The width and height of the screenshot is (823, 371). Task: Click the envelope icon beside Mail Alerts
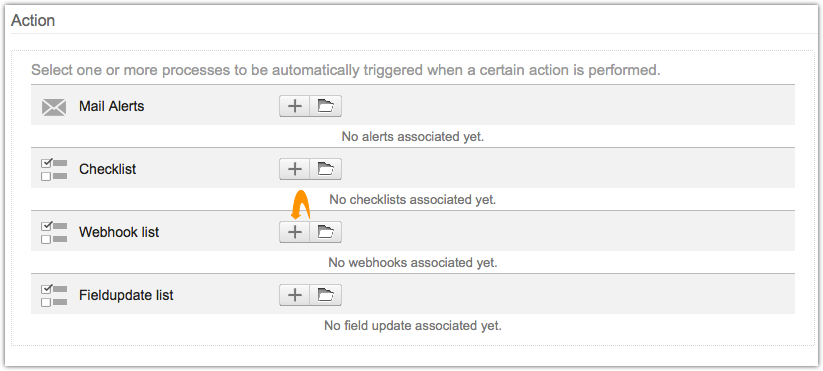point(54,107)
